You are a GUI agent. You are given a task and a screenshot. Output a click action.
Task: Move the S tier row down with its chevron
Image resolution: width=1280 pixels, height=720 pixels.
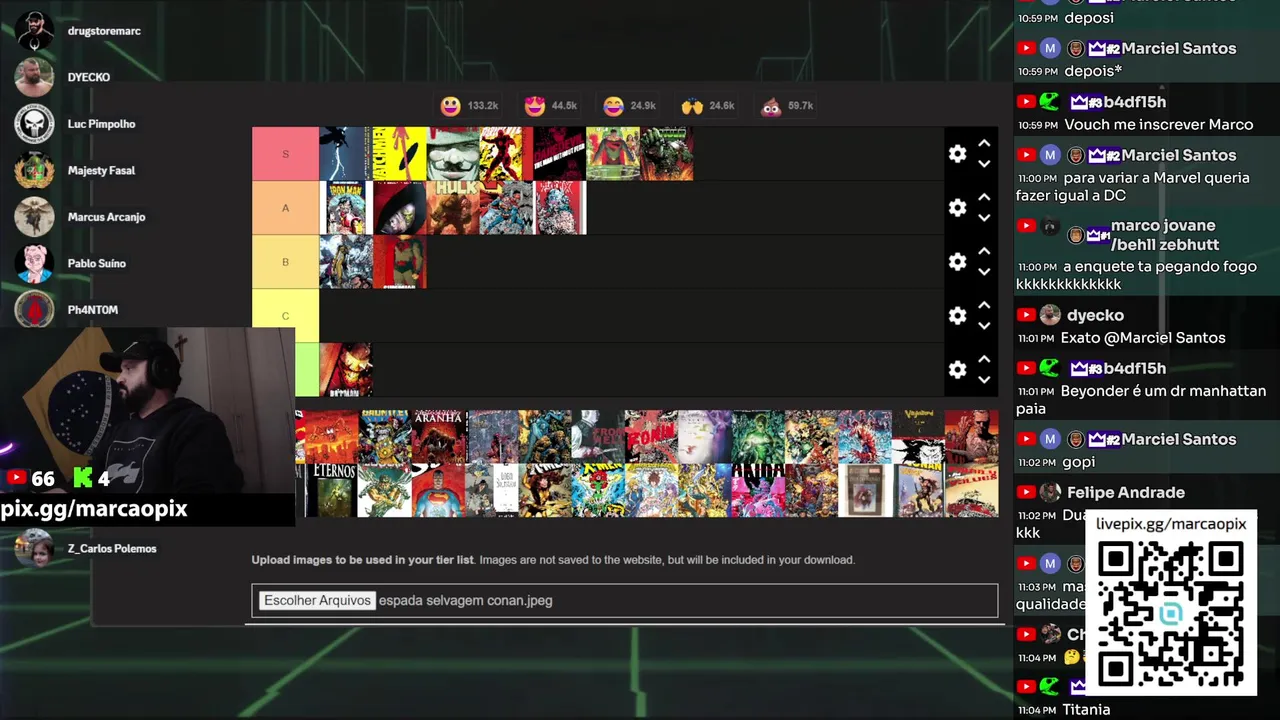(984, 164)
